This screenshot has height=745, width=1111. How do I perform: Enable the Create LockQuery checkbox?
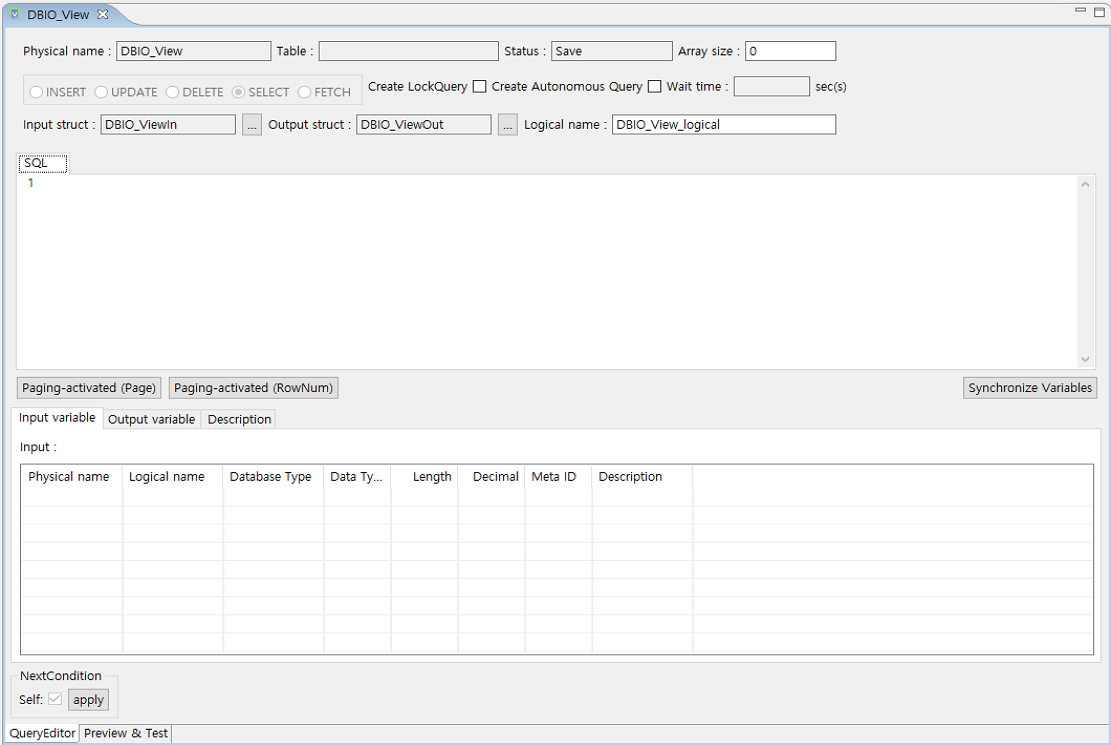pos(480,87)
